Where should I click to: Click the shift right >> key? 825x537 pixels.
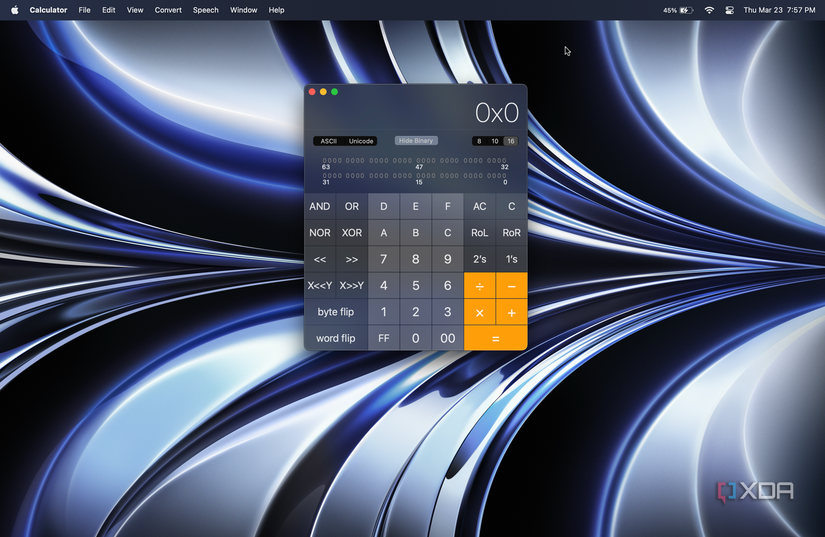tap(352, 259)
